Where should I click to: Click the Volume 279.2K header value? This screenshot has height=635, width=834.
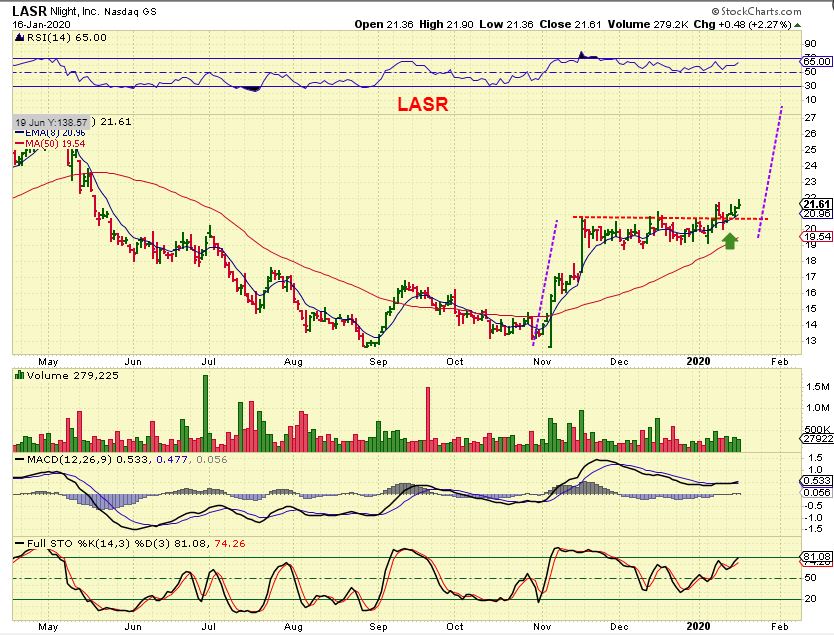647,24
